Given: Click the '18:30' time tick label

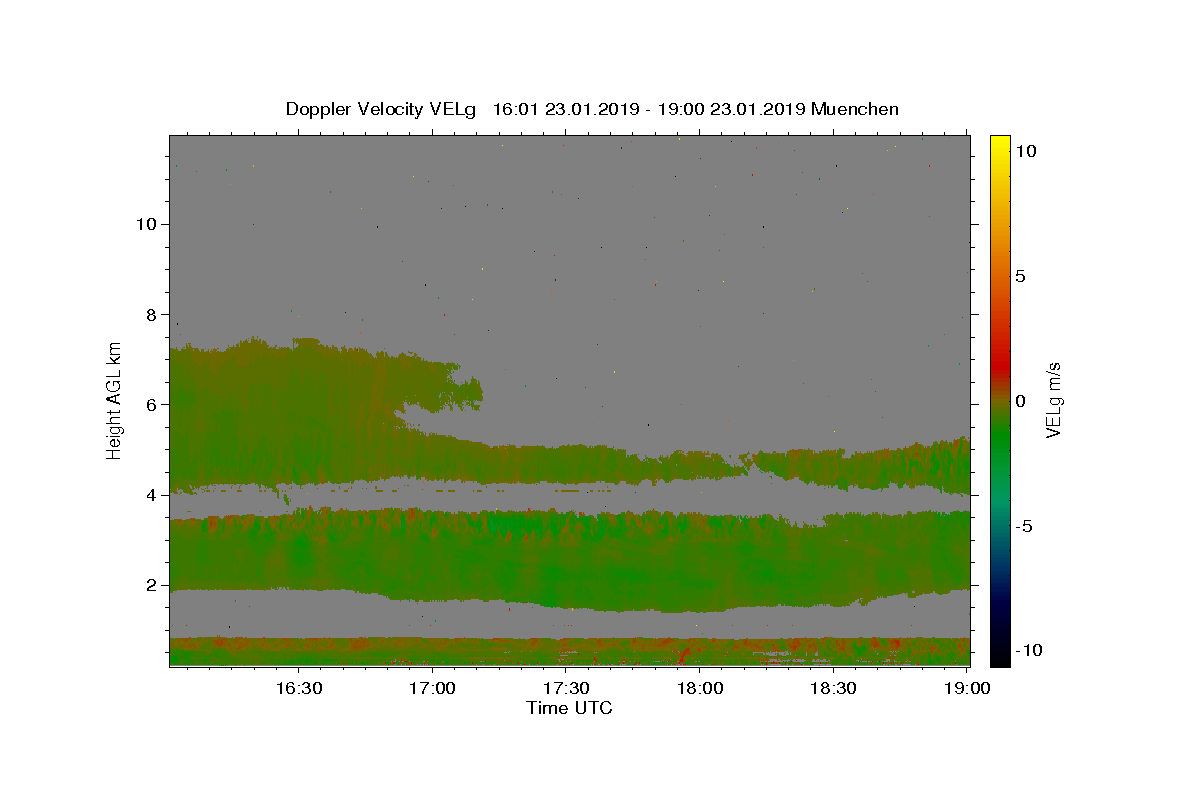Looking at the screenshot, I should pos(834,689).
